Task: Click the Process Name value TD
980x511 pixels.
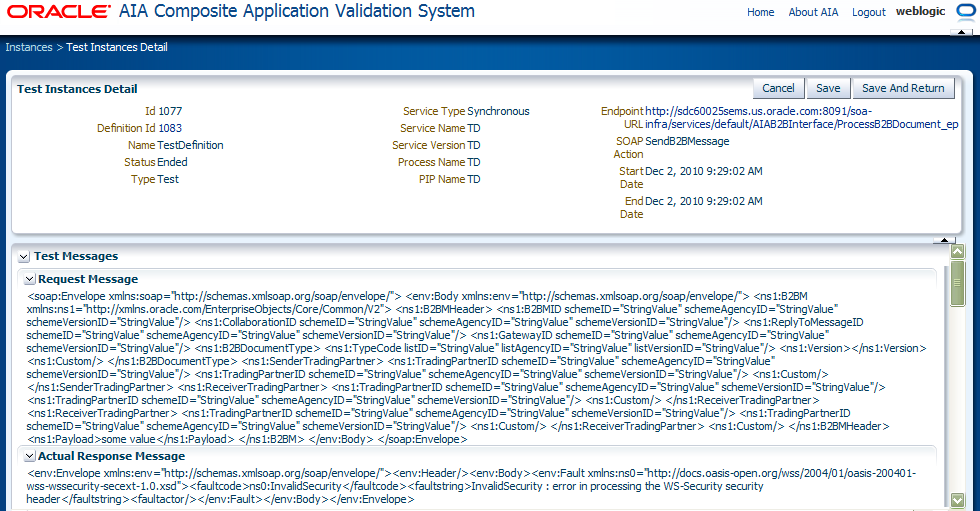Action: (x=473, y=162)
